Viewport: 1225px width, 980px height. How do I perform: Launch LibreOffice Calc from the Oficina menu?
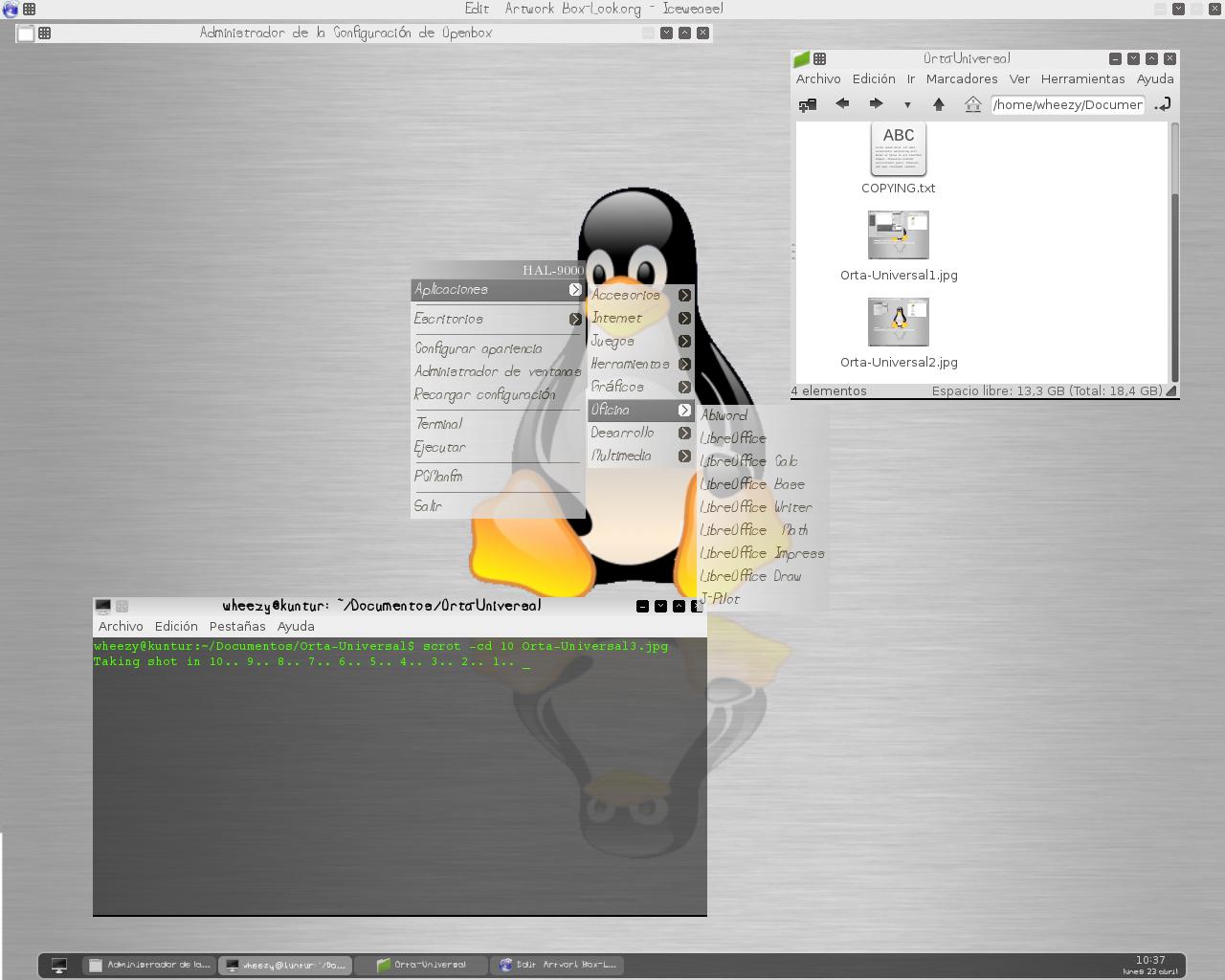click(x=763, y=461)
